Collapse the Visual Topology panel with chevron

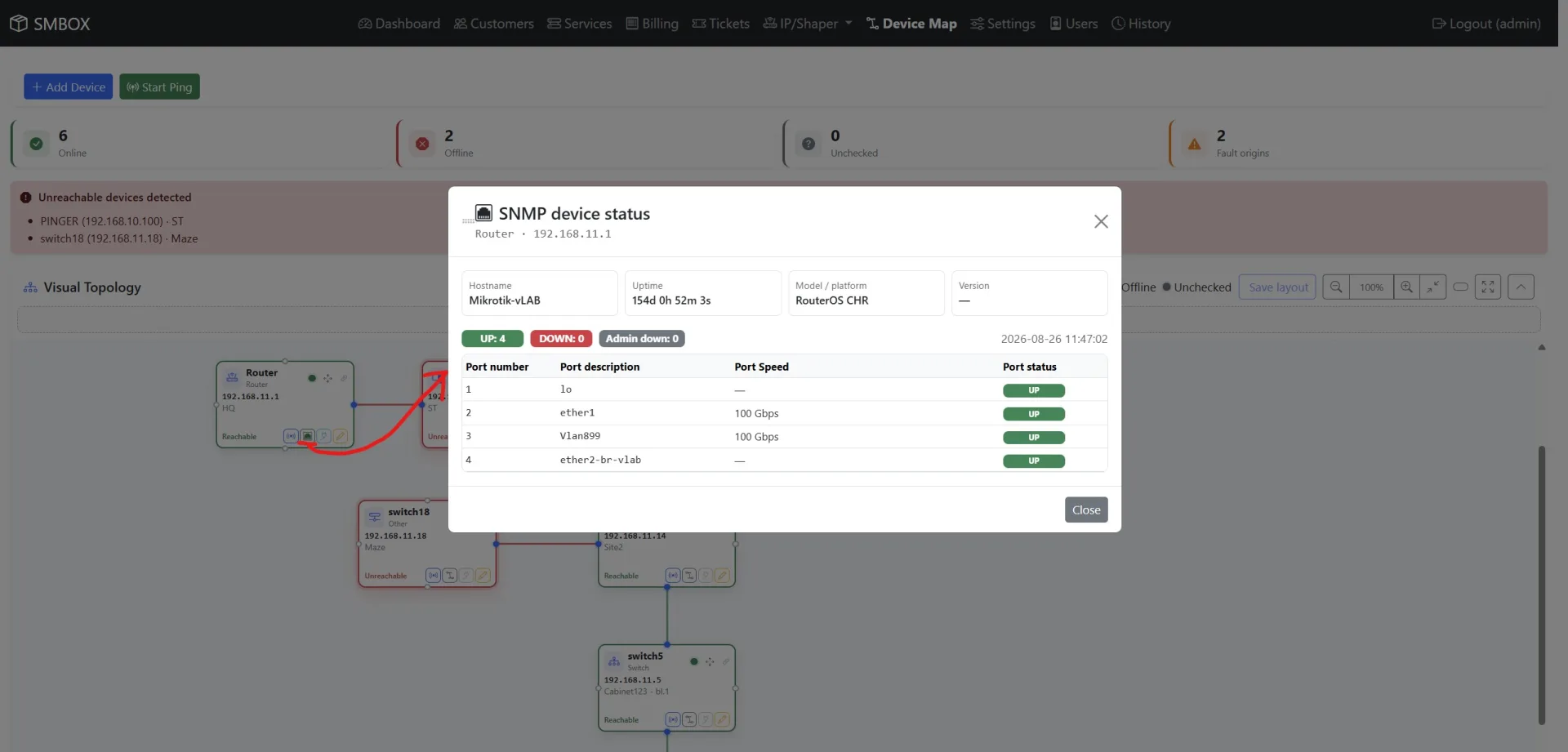[x=1521, y=287]
